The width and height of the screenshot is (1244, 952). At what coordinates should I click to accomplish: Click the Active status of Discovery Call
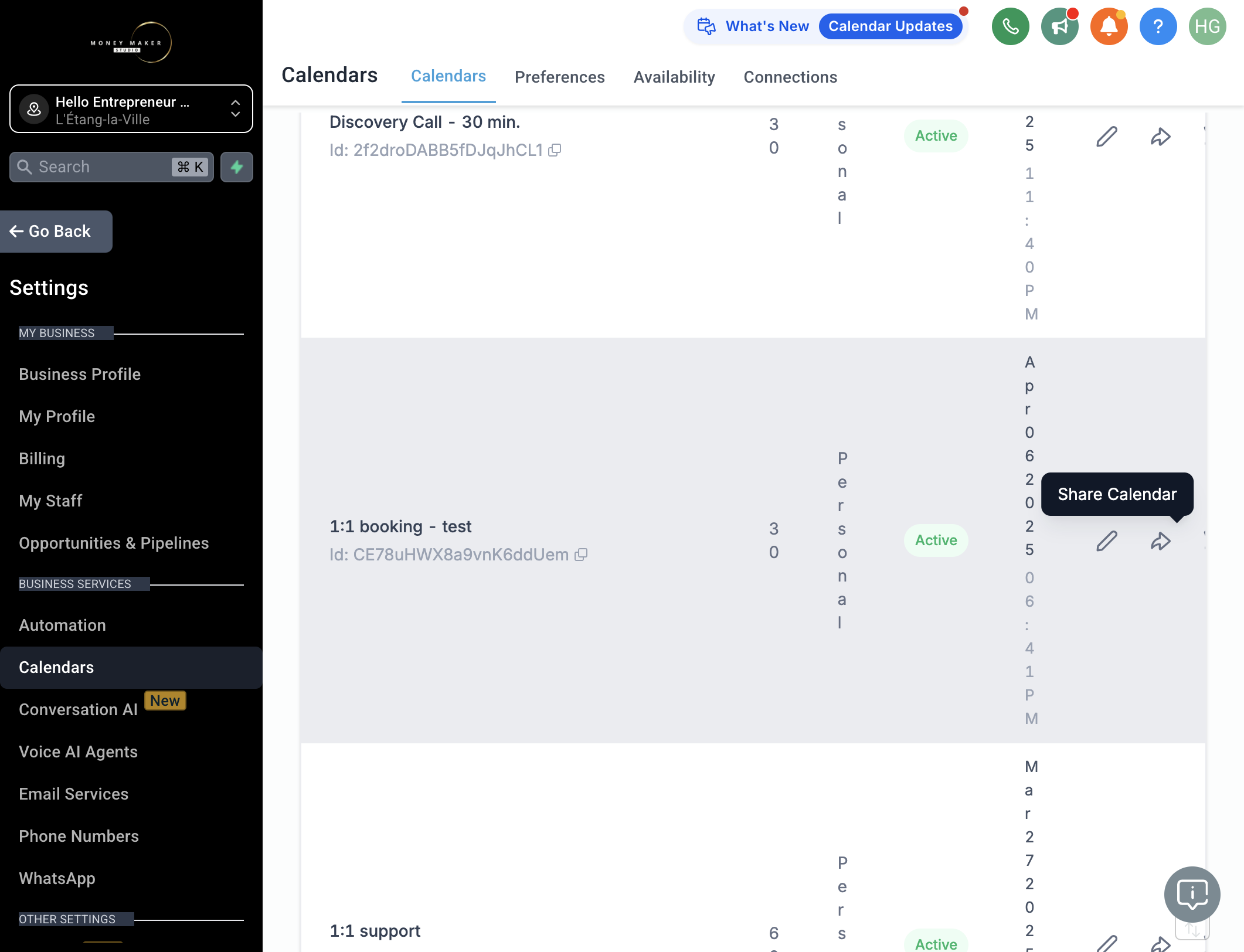tap(936, 136)
